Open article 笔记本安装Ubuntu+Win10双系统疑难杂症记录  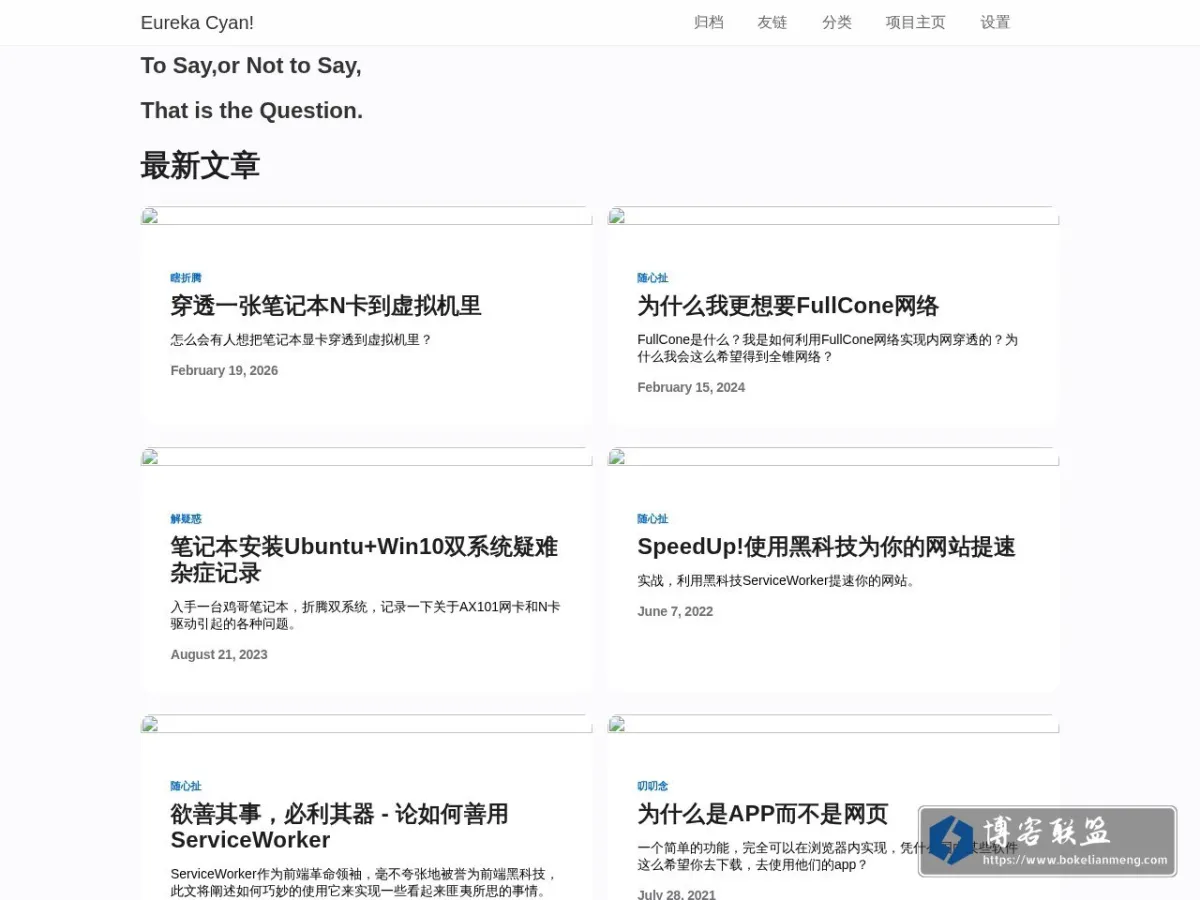point(364,560)
